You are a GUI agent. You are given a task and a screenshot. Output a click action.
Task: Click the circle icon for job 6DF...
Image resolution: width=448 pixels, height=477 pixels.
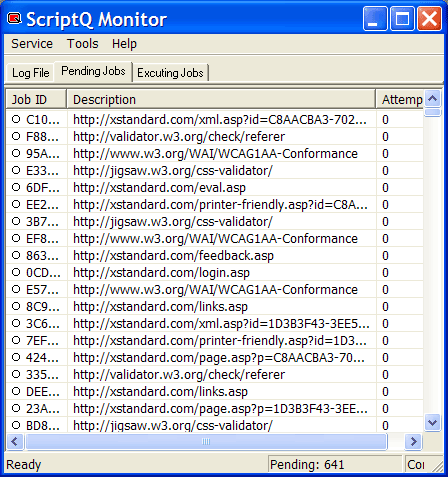point(16,187)
